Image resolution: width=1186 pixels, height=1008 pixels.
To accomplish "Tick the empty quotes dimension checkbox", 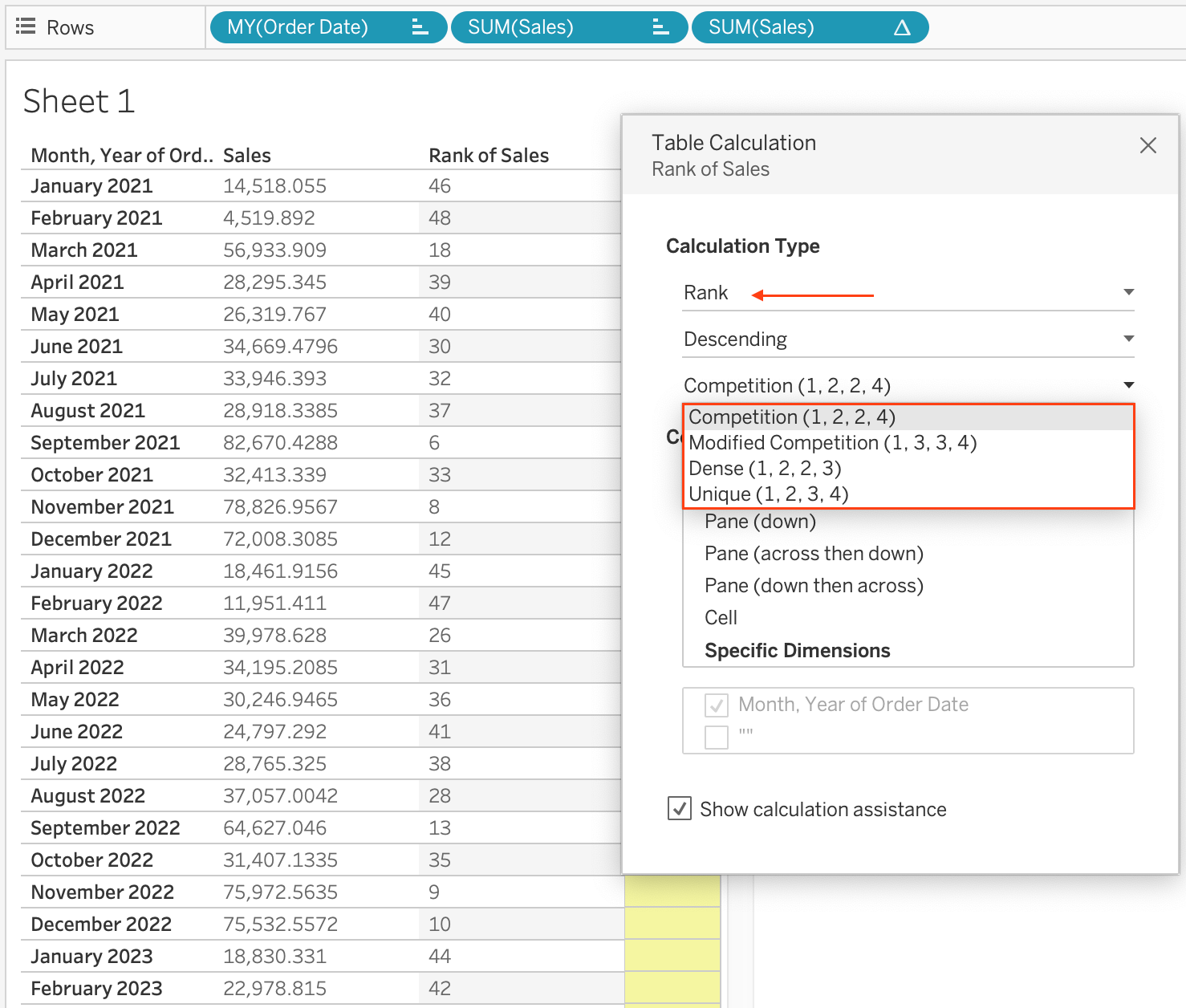I will click(x=716, y=736).
